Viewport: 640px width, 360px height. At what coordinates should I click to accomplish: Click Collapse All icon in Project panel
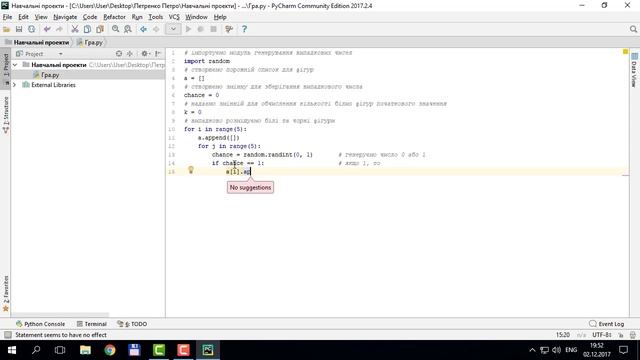click(130, 53)
